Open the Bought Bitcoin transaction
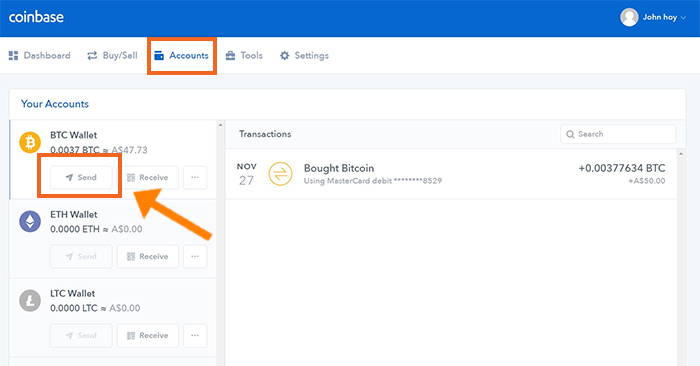700x366 pixels. coord(451,174)
